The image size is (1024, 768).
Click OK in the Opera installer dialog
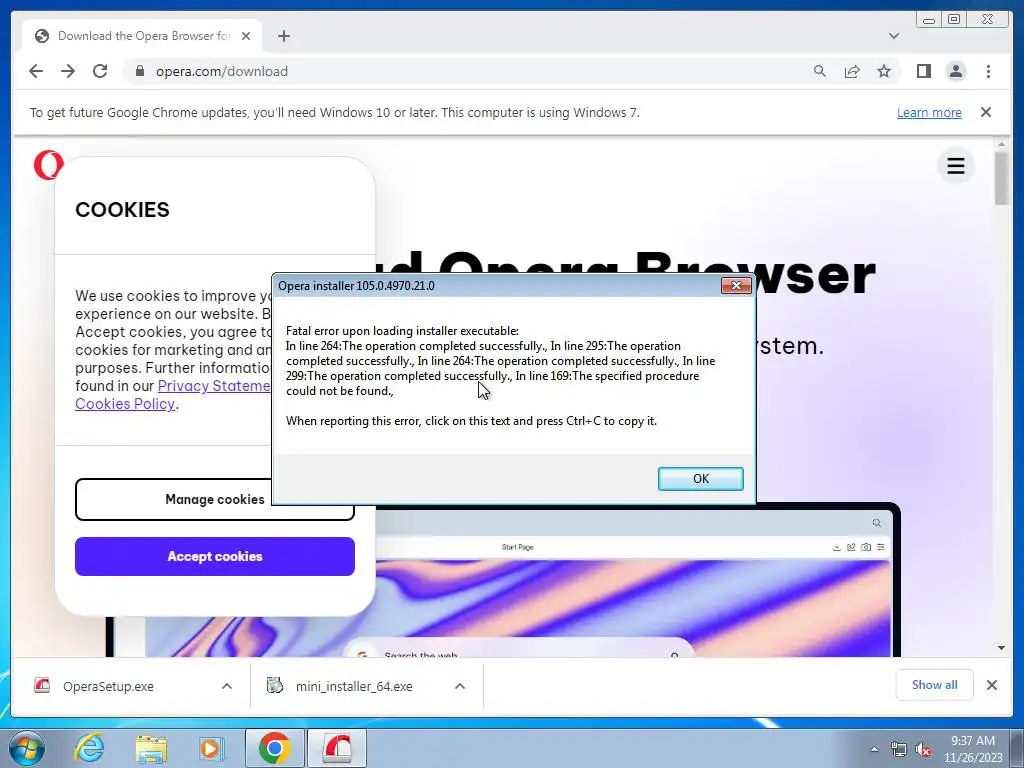(700, 479)
